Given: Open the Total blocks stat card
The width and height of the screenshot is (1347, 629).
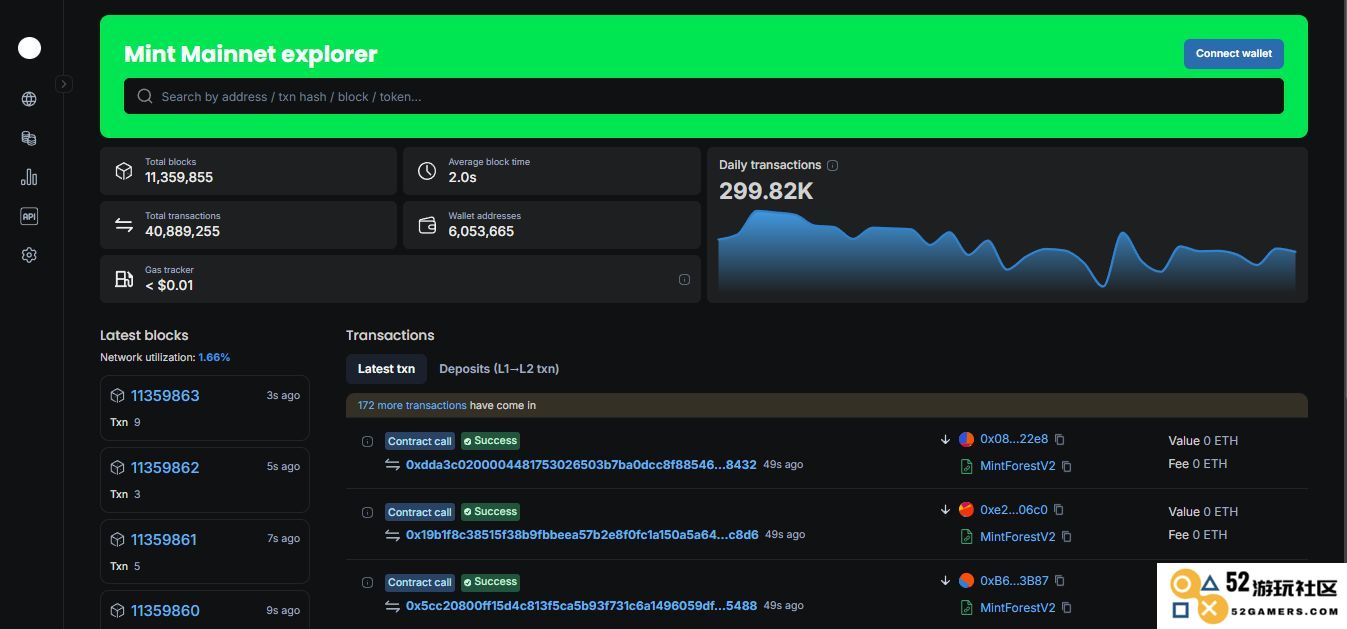Looking at the screenshot, I should (x=248, y=171).
